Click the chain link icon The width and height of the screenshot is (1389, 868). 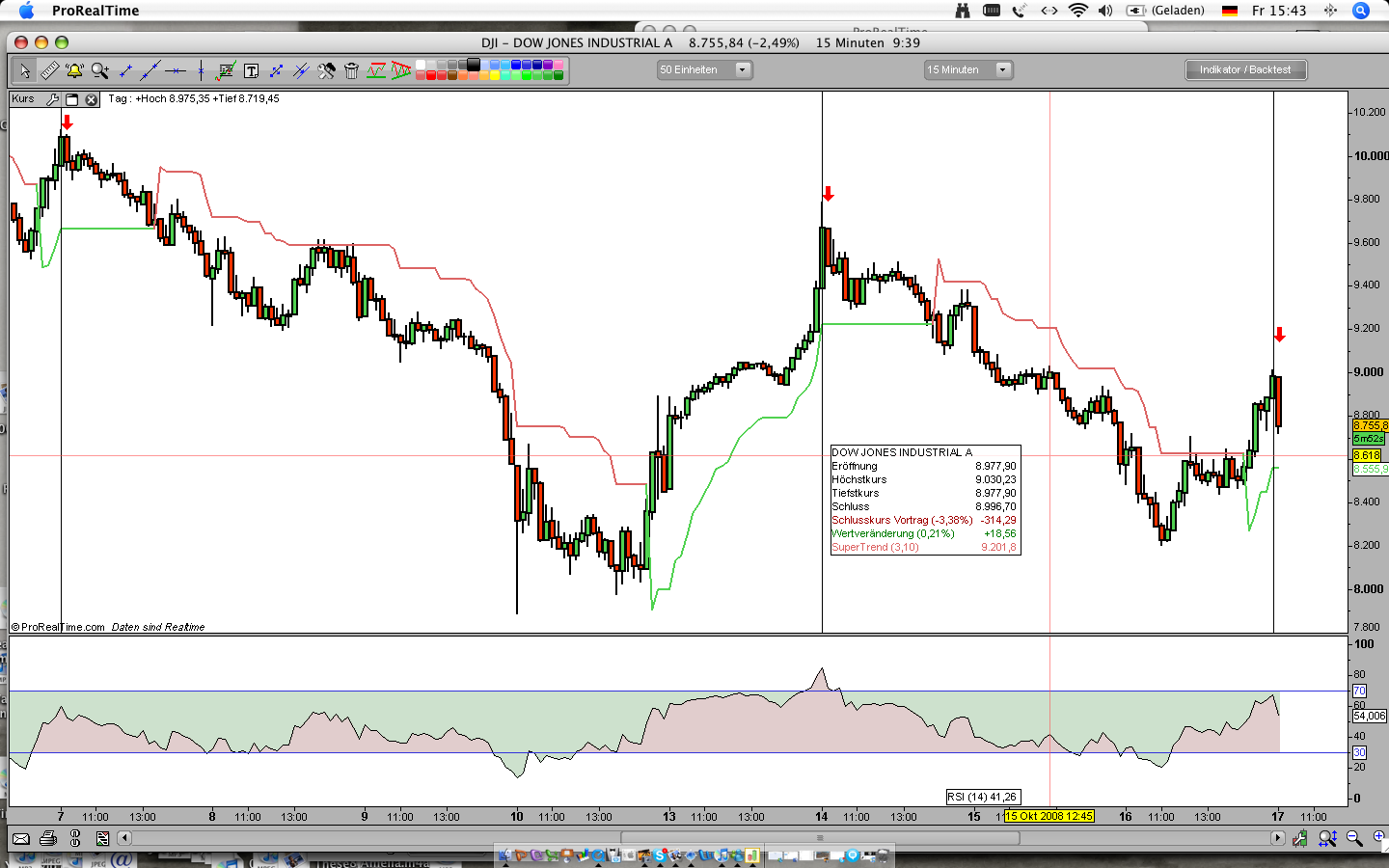(x=75, y=838)
